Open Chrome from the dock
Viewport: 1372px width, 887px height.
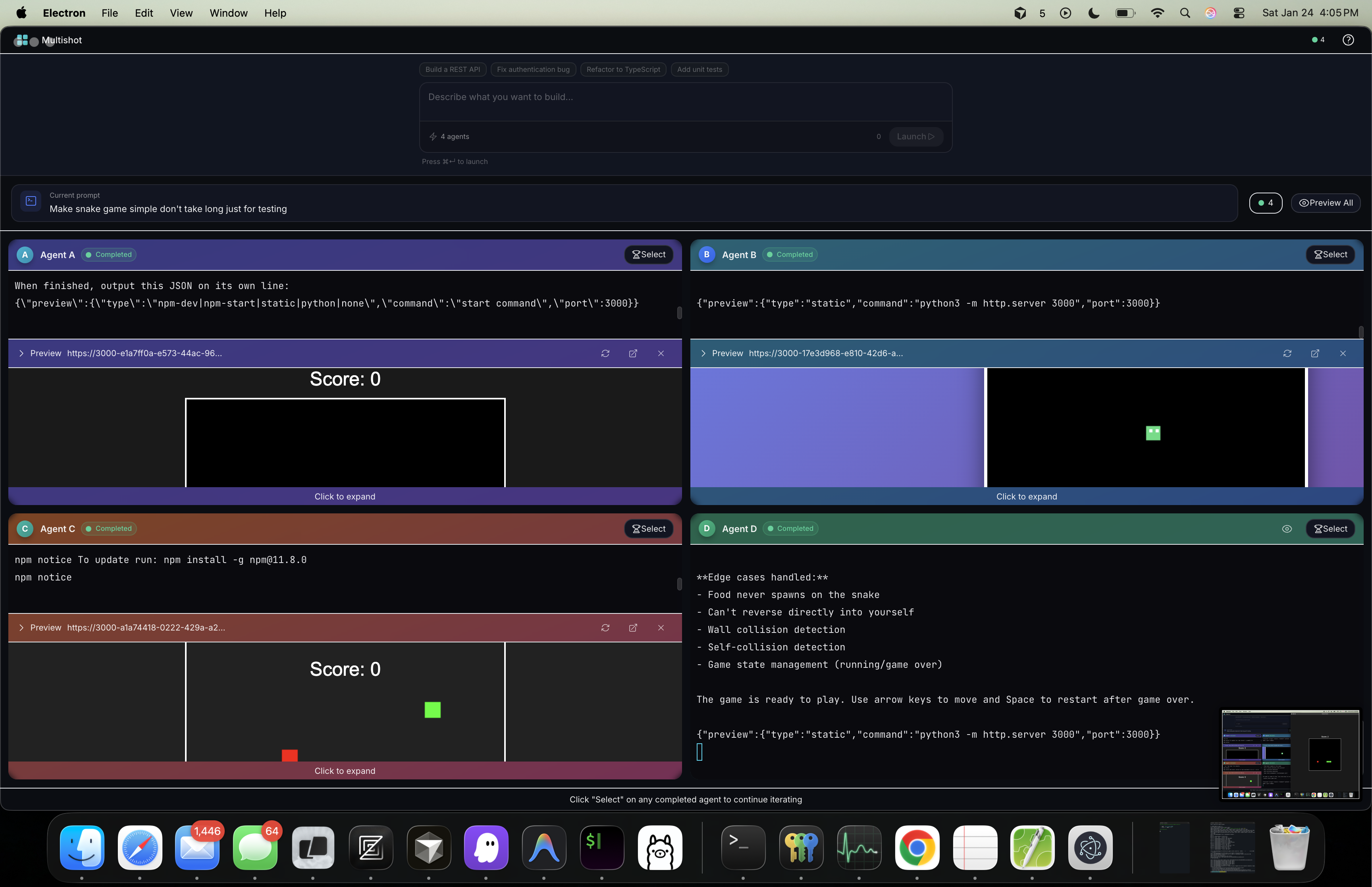[x=917, y=847]
